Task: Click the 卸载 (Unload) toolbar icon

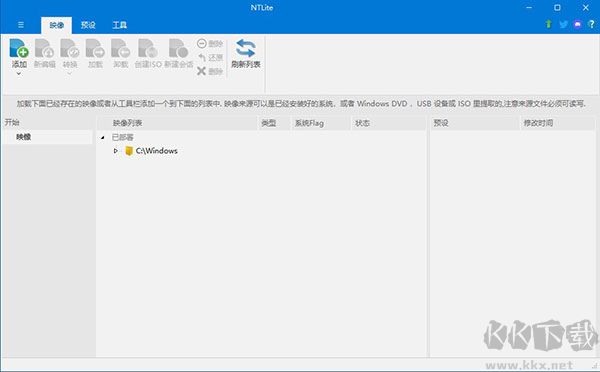Action: pos(121,48)
